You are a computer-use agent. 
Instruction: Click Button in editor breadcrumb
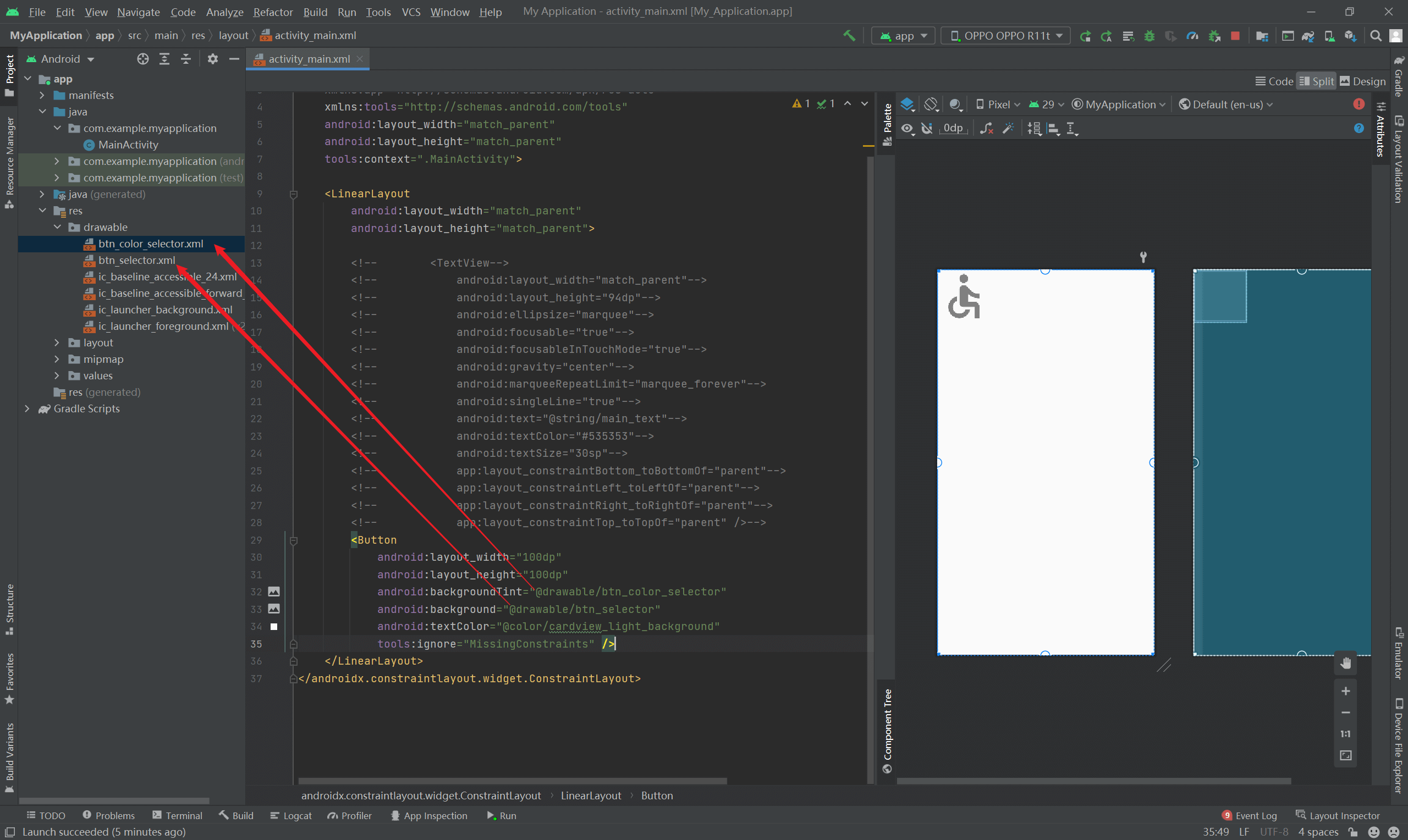[657, 795]
